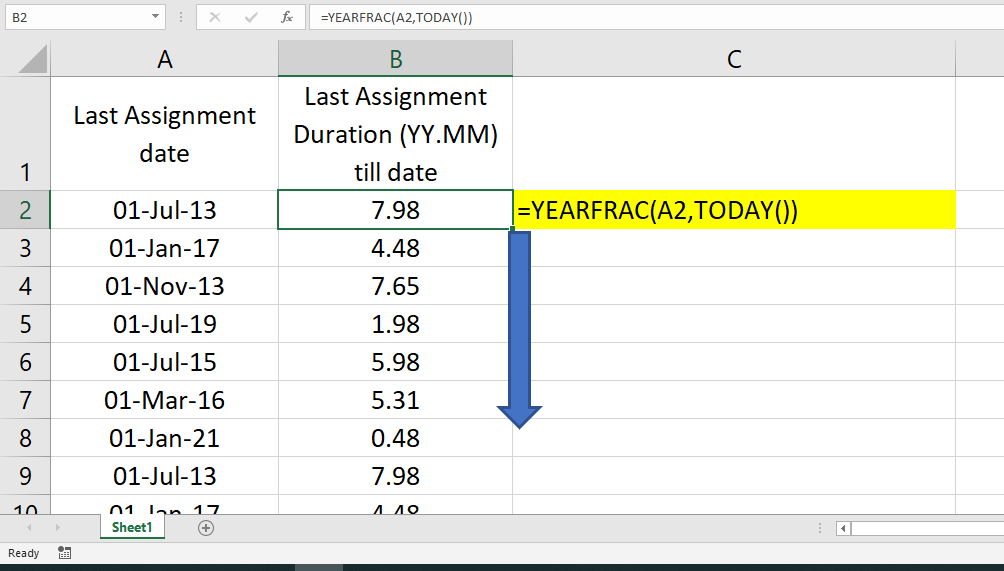Select column C header
The width and height of the screenshot is (1004, 571).
(734, 59)
